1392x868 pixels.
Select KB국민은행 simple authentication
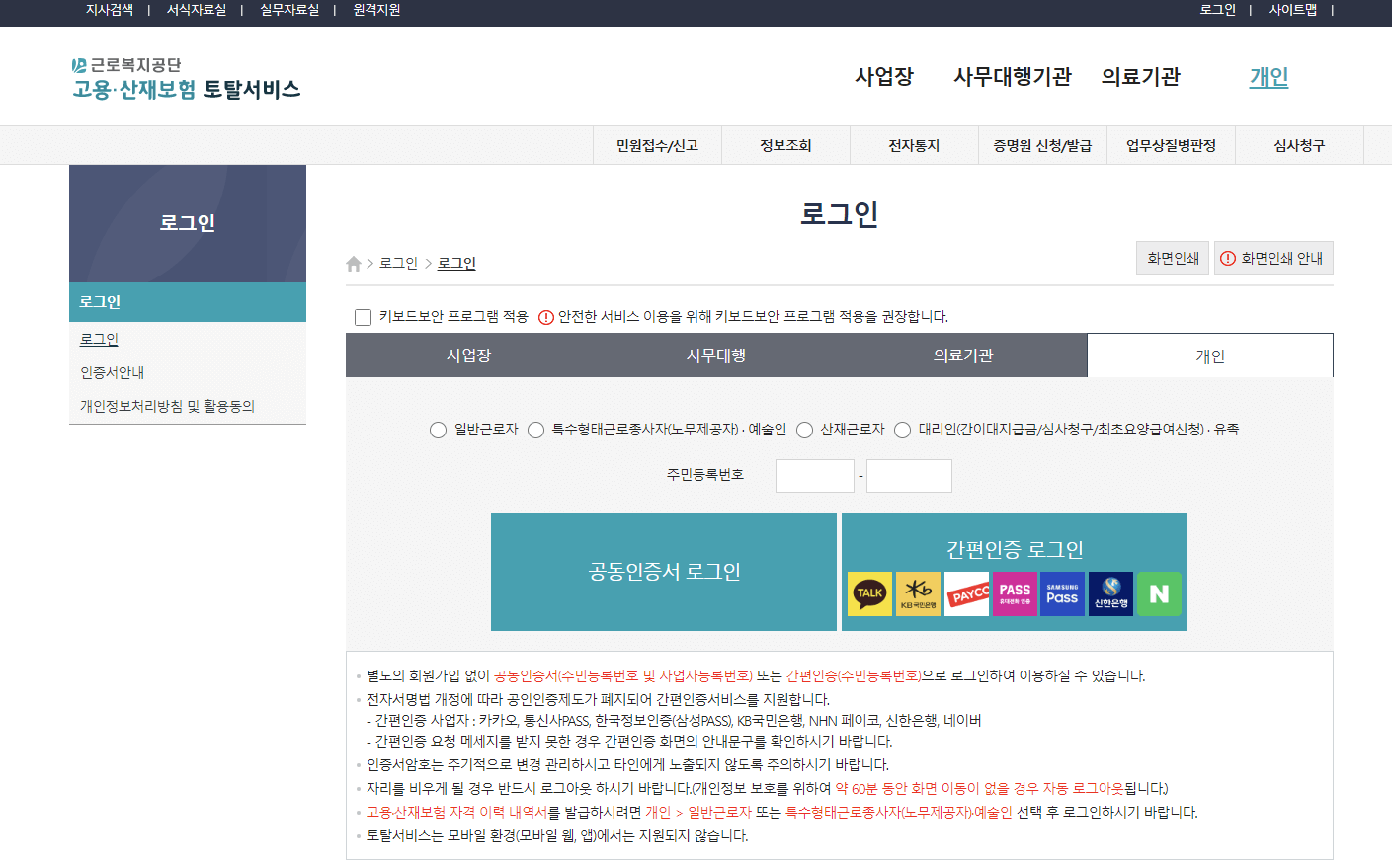click(919, 593)
